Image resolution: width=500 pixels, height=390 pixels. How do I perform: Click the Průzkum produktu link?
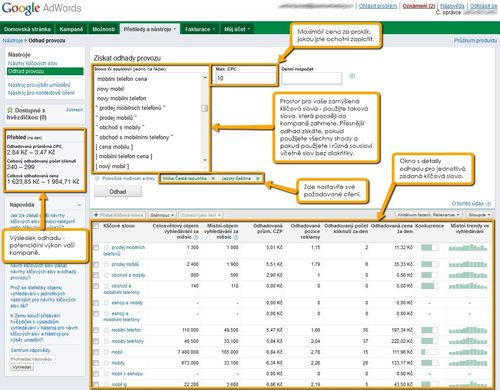pos(475,40)
